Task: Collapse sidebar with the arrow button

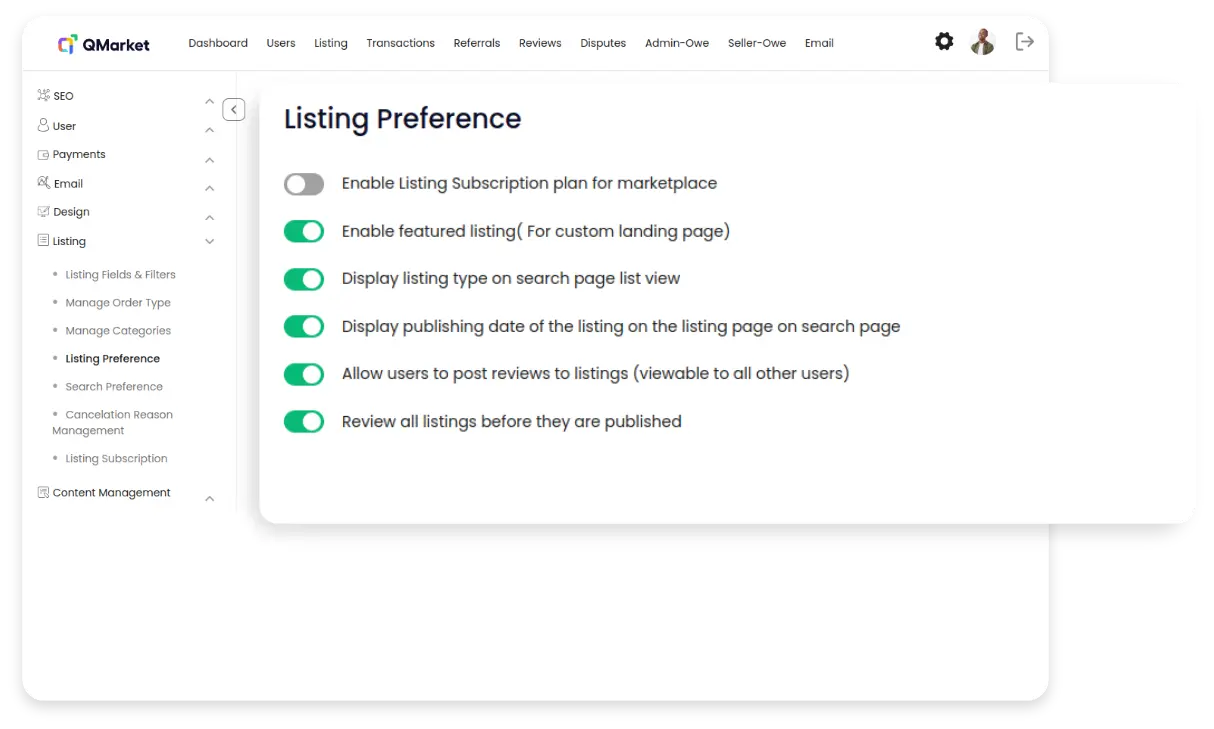Action: pos(234,110)
